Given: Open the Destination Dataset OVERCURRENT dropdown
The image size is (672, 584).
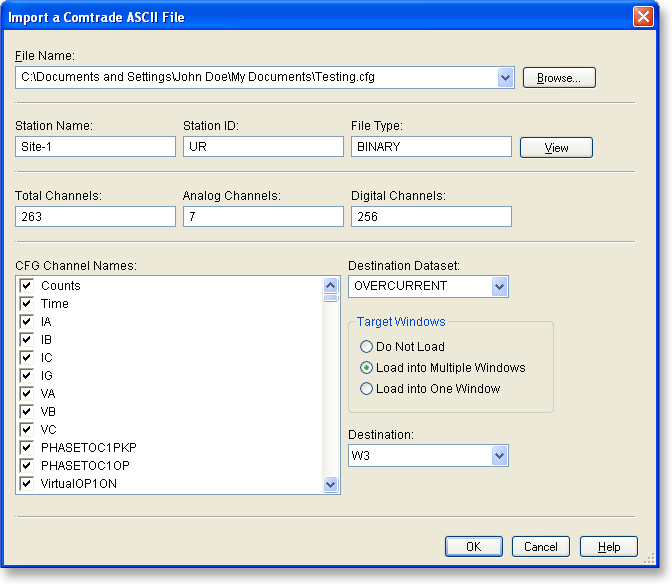Looking at the screenshot, I should tap(499, 286).
